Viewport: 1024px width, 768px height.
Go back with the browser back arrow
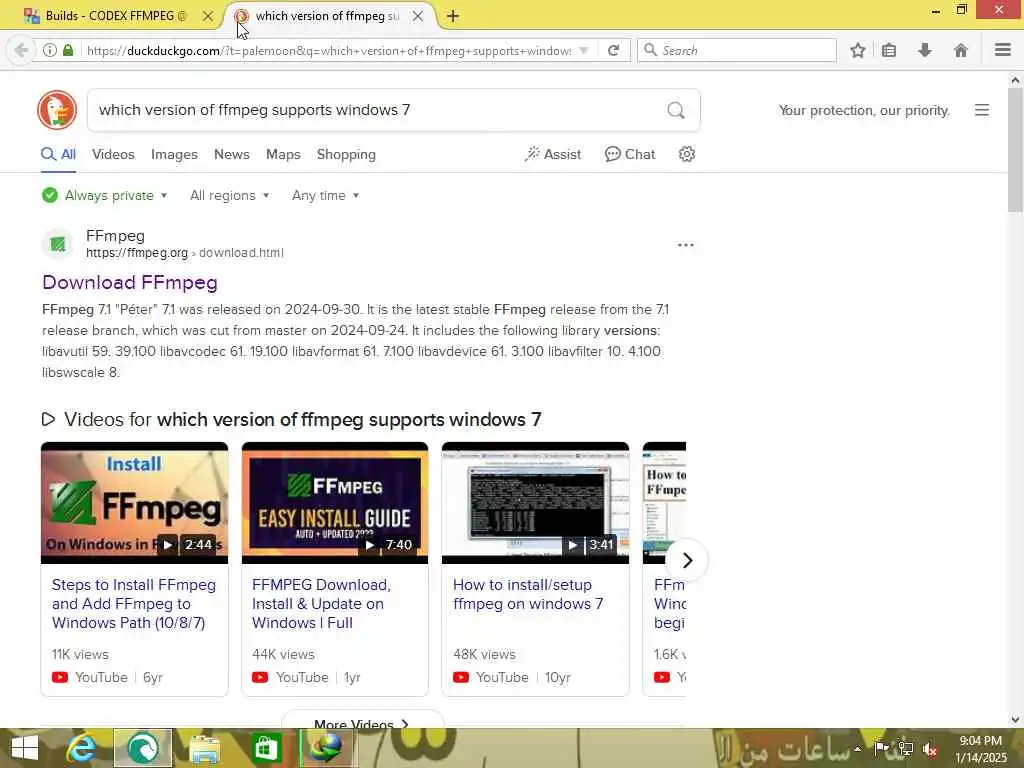tap(21, 50)
